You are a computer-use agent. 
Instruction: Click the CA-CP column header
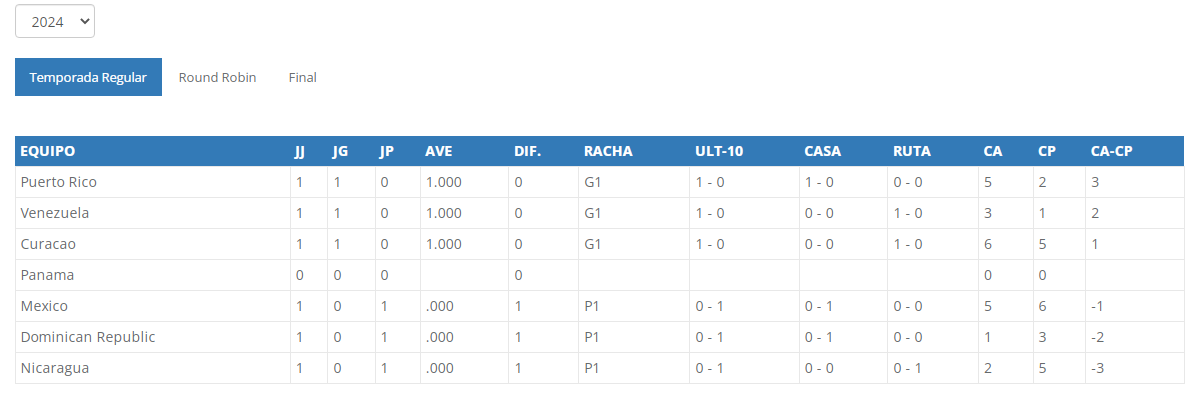1111,151
